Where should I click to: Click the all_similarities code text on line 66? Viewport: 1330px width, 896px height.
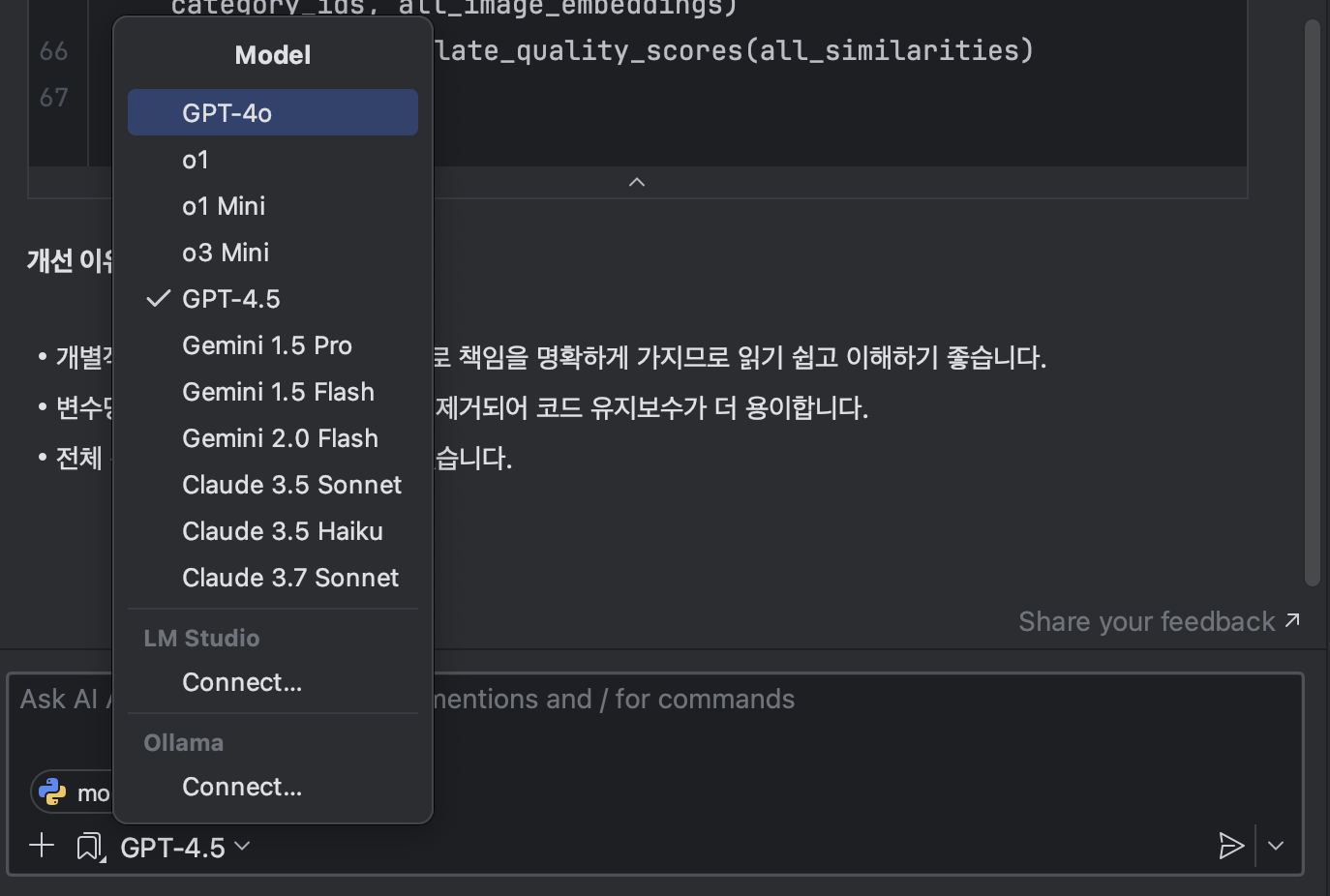889,50
